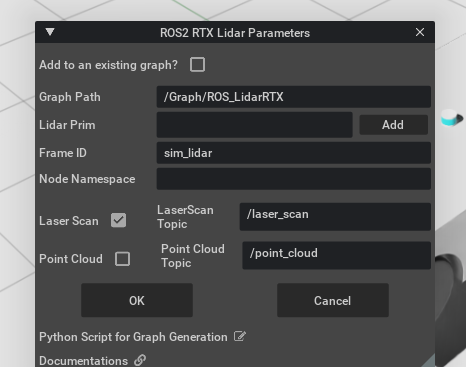Toggle the Add to an existing graph checkbox

click(197, 65)
